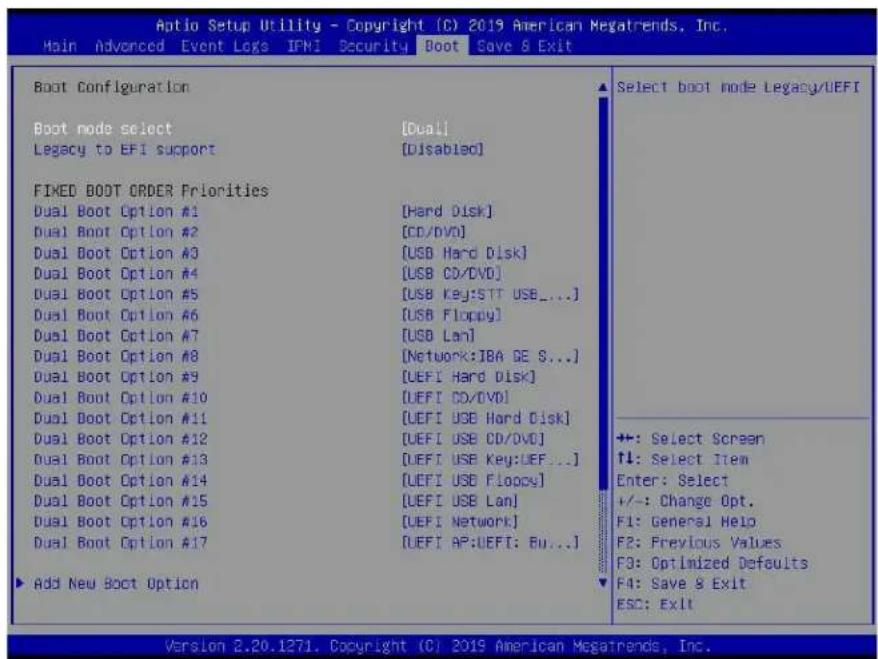The width and height of the screenshot is (878, 659).
Task: Change the [Dual] boot mode value
Action: pyautogui.click(x=425, y=129)
